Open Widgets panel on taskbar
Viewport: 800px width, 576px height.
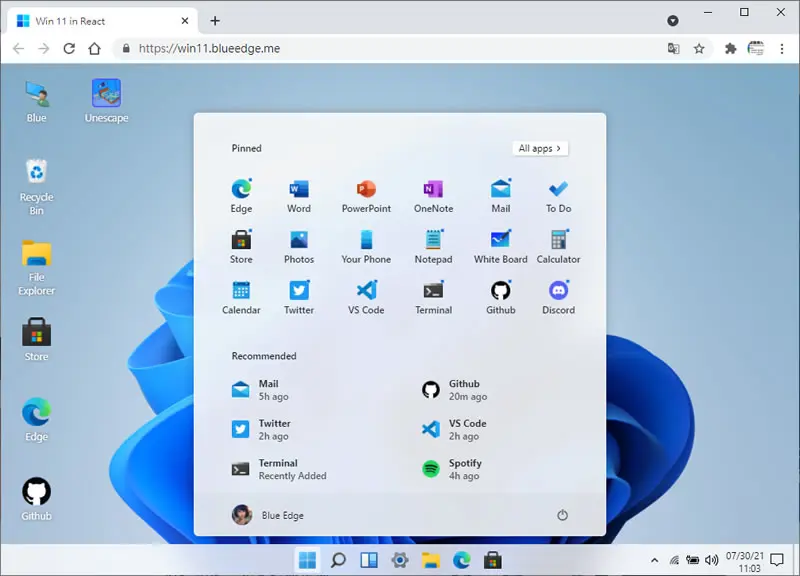tap(369, 560)
